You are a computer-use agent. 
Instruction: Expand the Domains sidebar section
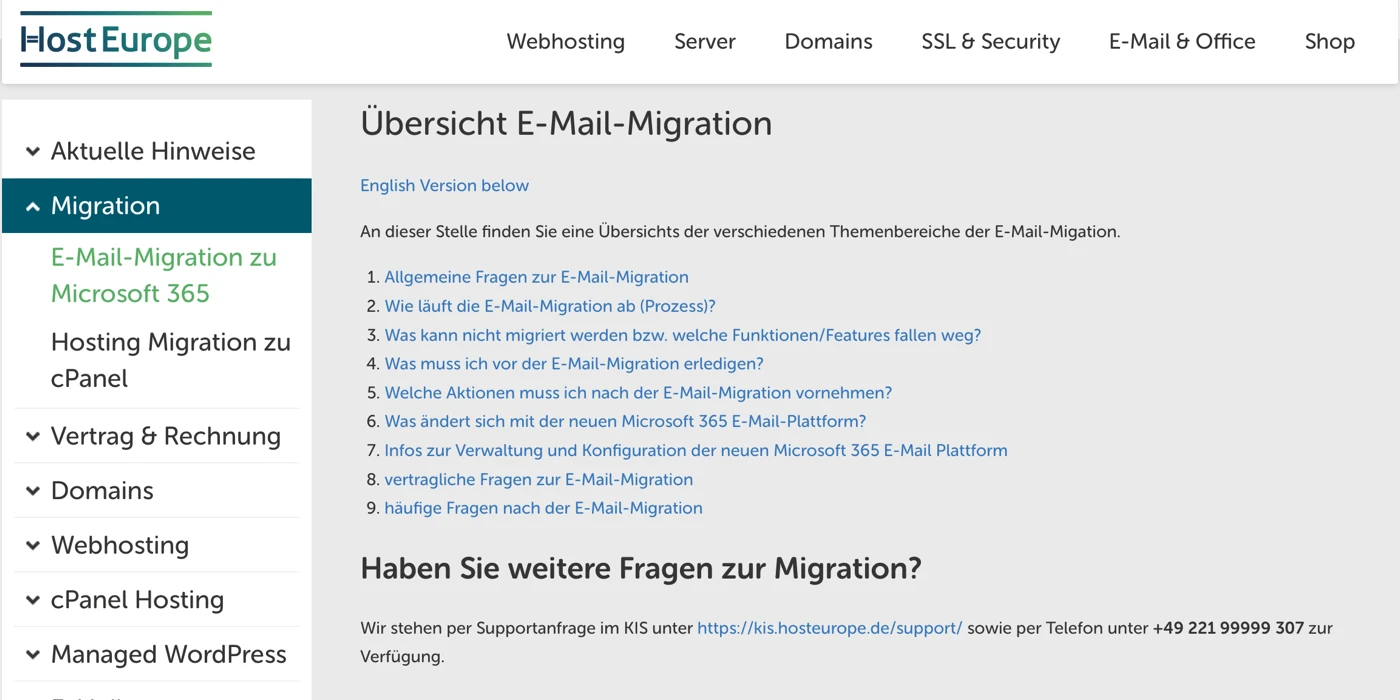click(101, 490)
